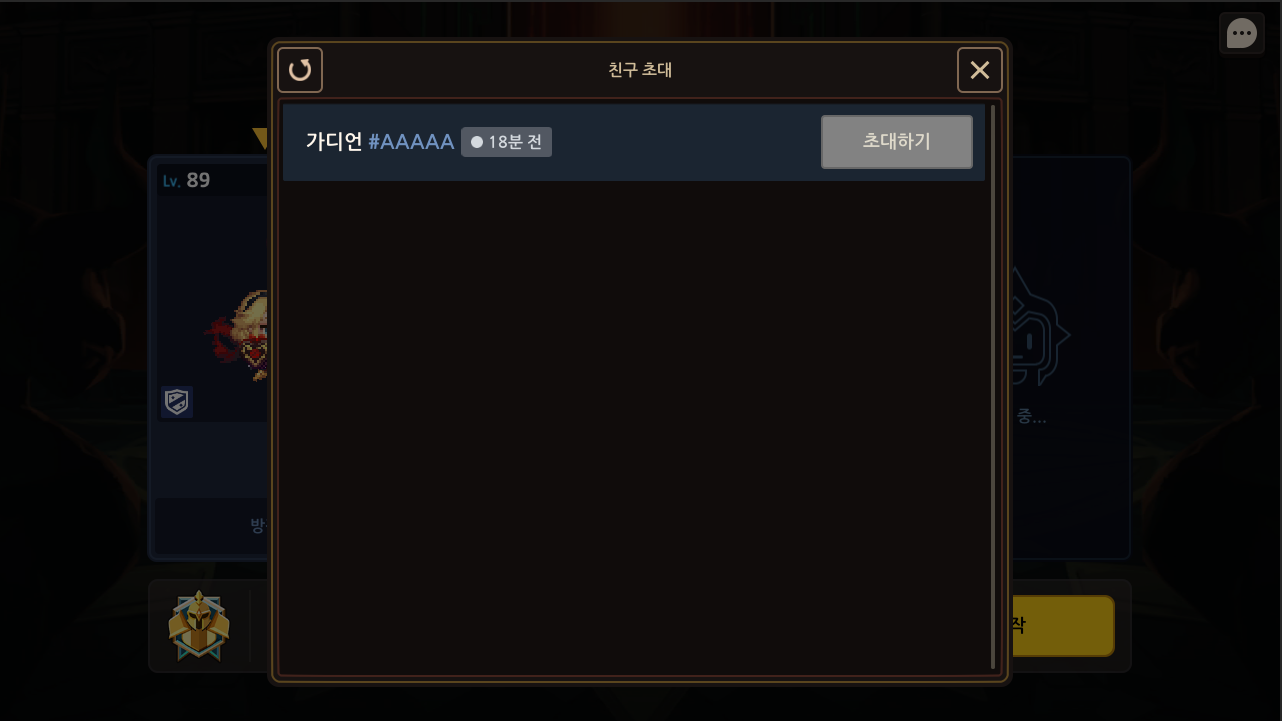Click the empty area of the friend list
The height and width of the screenshot is (721, 1282).
(x=634, y=425)
